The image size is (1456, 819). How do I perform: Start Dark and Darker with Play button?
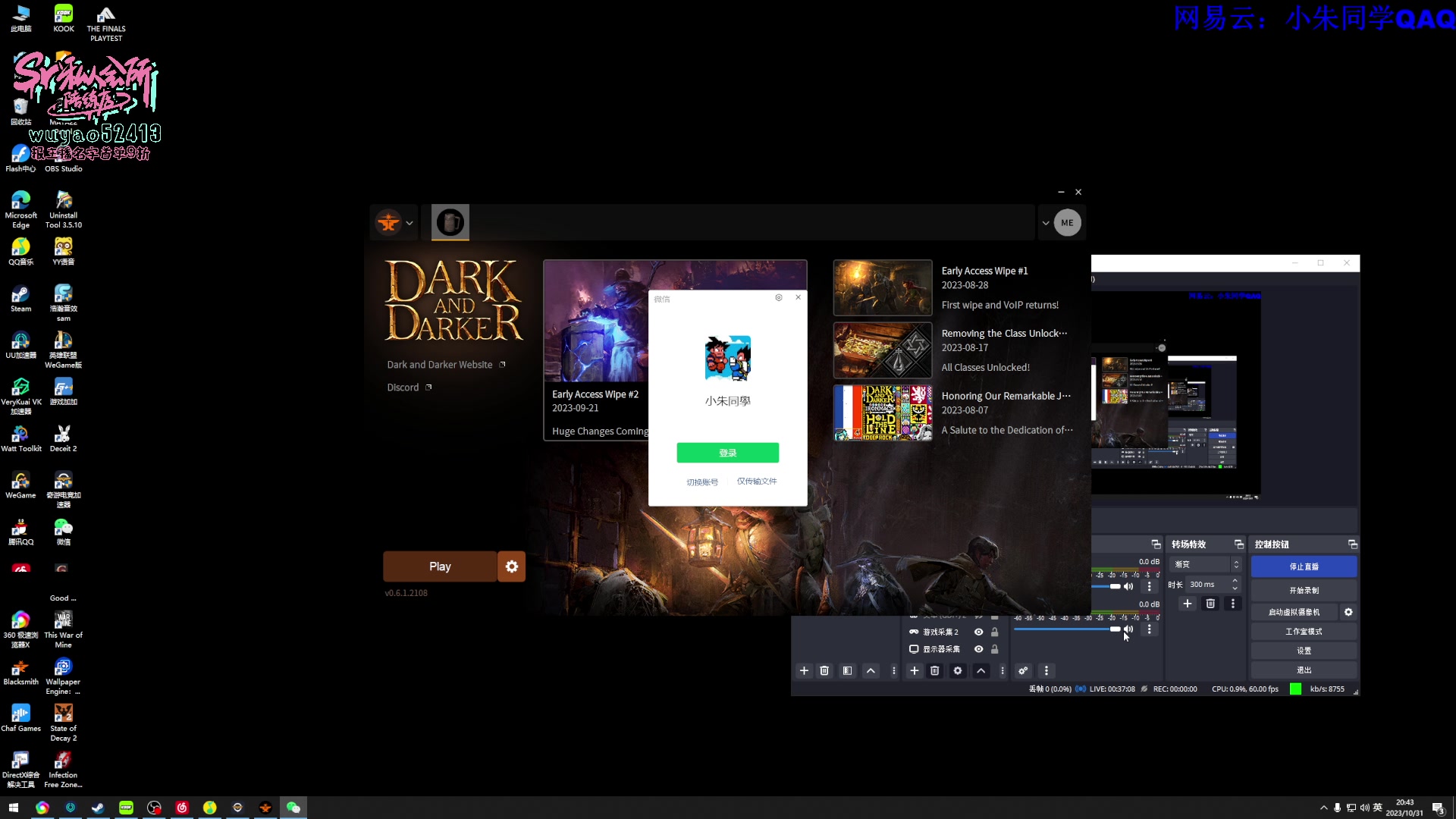coord(440,566)
